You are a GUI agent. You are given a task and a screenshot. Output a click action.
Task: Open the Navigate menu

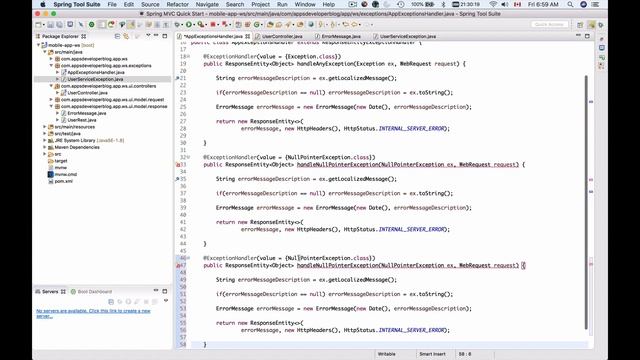pyautogui.click(x=207, y=4)
